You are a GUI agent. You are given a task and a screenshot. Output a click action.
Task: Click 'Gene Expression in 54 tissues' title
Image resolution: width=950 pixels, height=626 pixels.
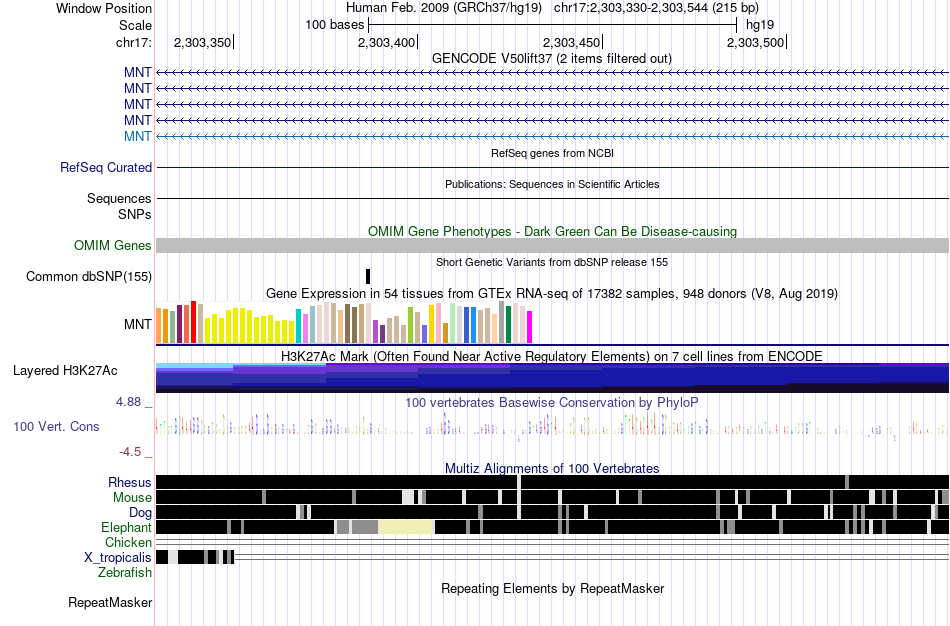[x=552, y=294]
